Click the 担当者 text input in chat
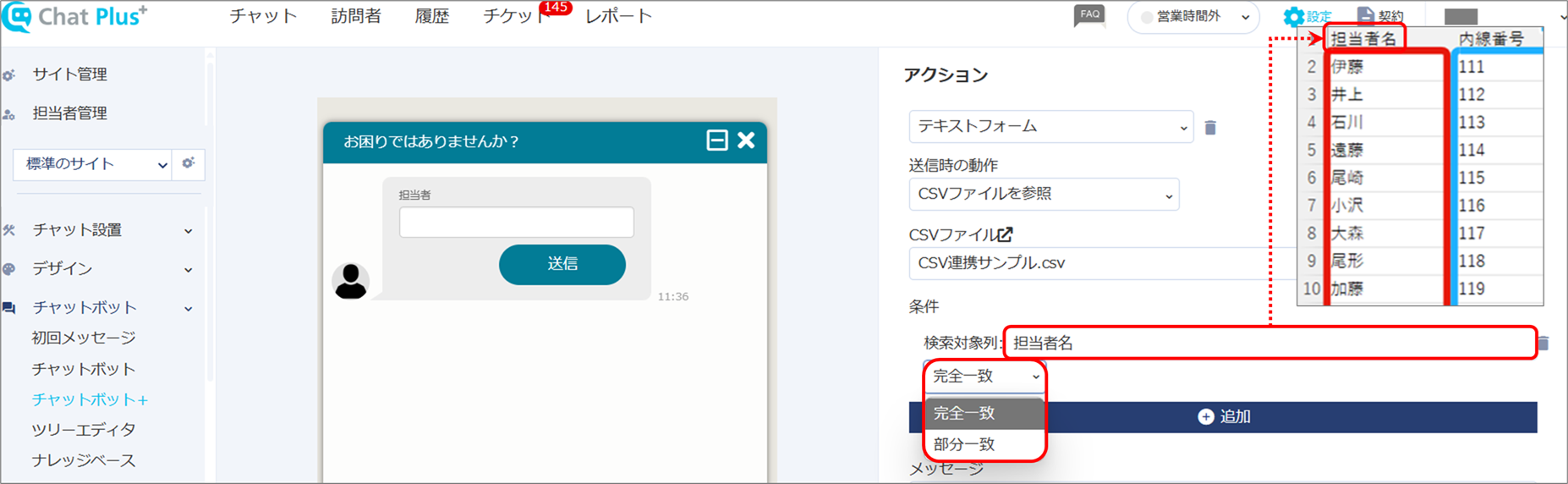 [x=517, y=222]
